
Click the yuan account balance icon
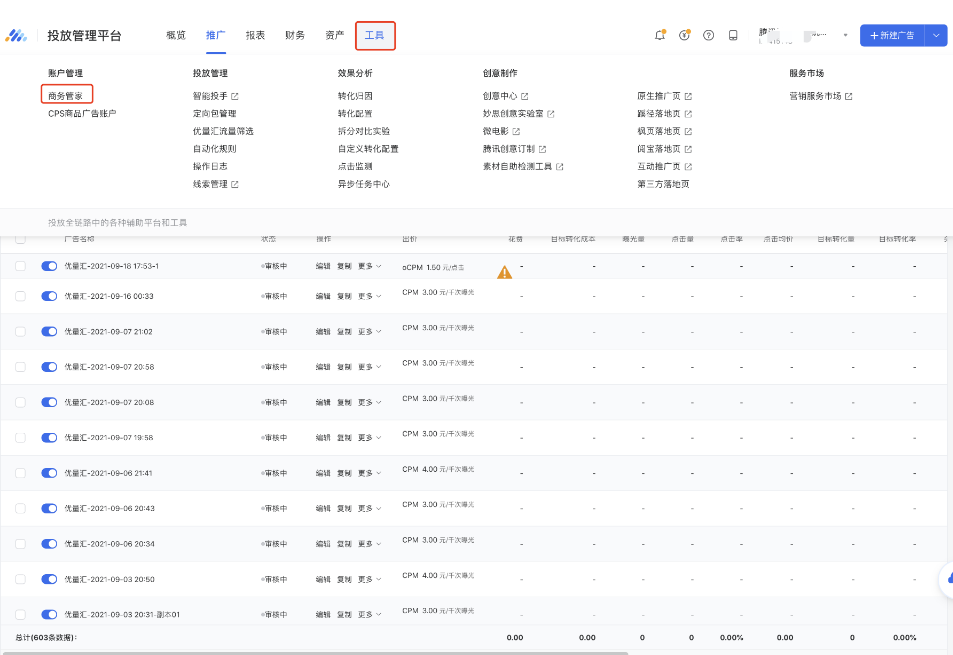click(684, 35)
